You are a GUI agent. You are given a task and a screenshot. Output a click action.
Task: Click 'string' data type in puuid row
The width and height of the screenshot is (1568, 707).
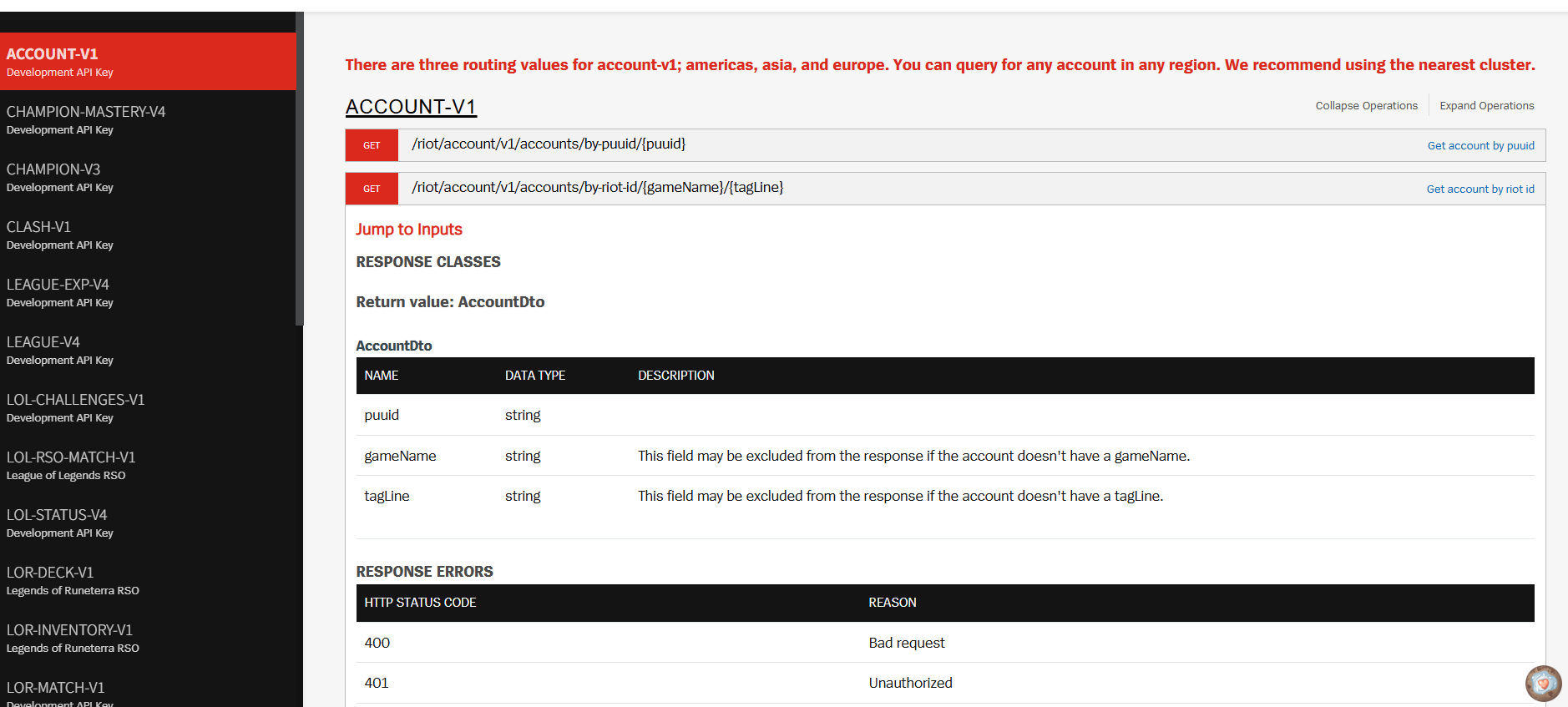523,415
